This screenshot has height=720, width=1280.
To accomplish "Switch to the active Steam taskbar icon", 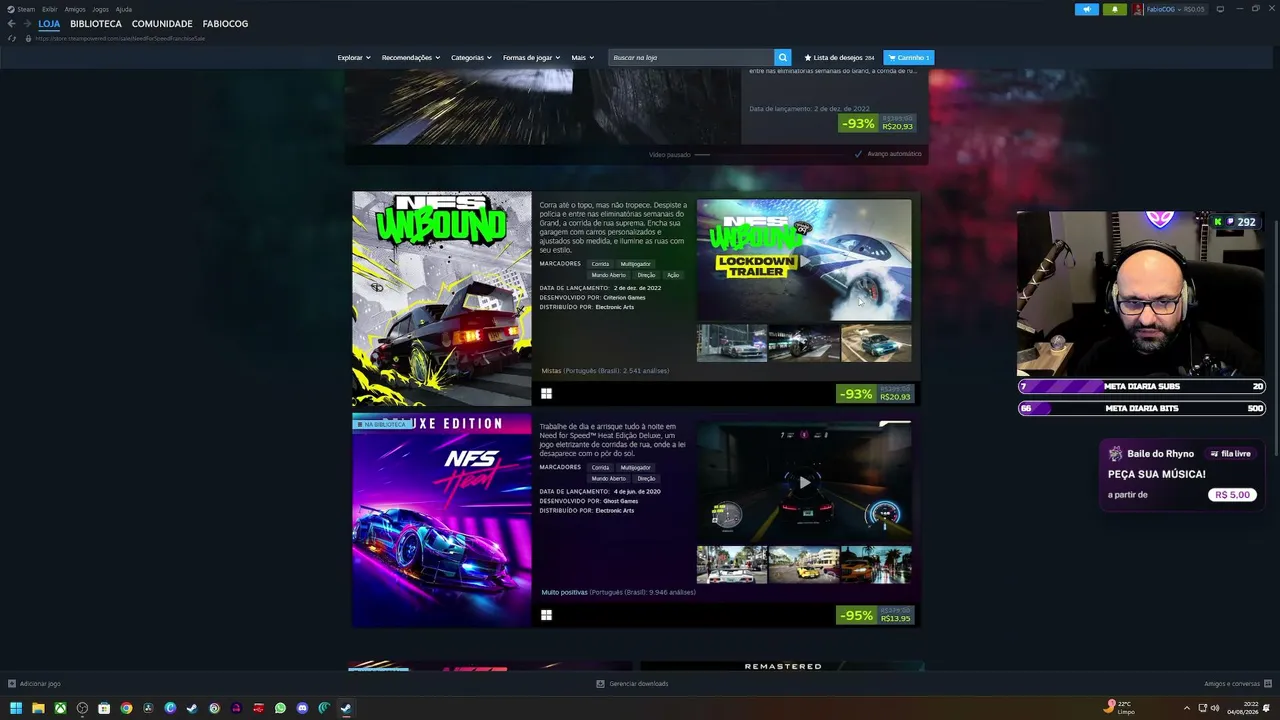I will coord(346,708).
